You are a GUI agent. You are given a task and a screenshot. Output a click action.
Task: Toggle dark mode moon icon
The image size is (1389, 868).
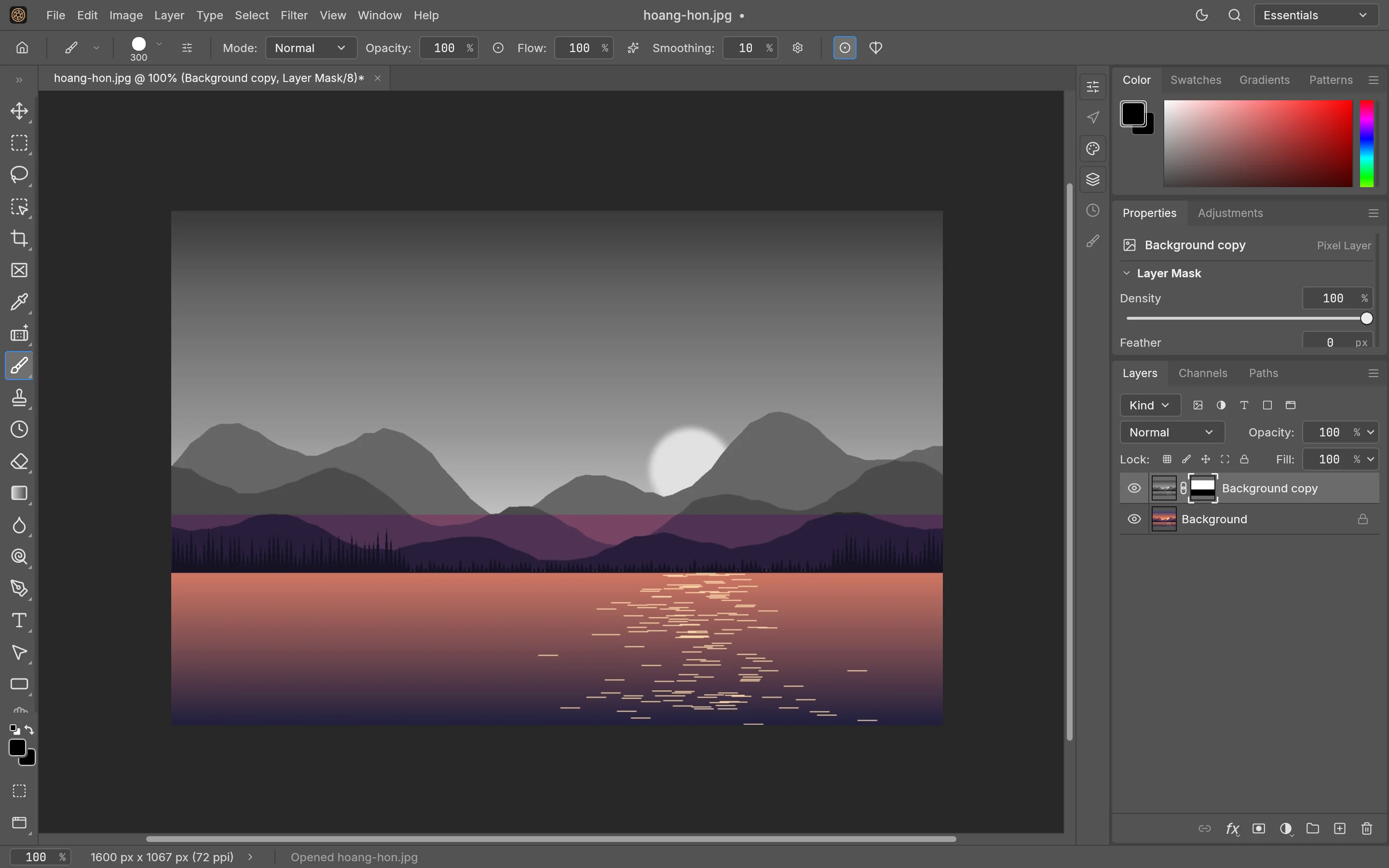[x=1201, y=15]
